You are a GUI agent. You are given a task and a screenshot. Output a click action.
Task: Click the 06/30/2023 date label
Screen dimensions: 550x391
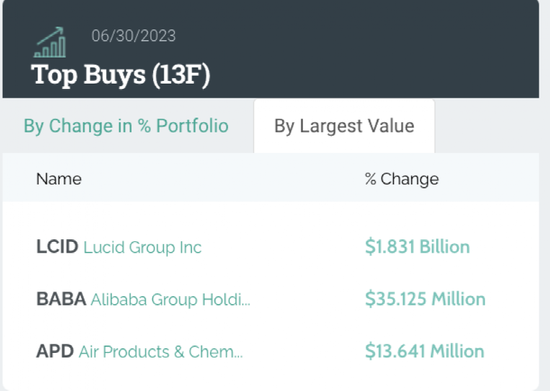tap(134, 36)
